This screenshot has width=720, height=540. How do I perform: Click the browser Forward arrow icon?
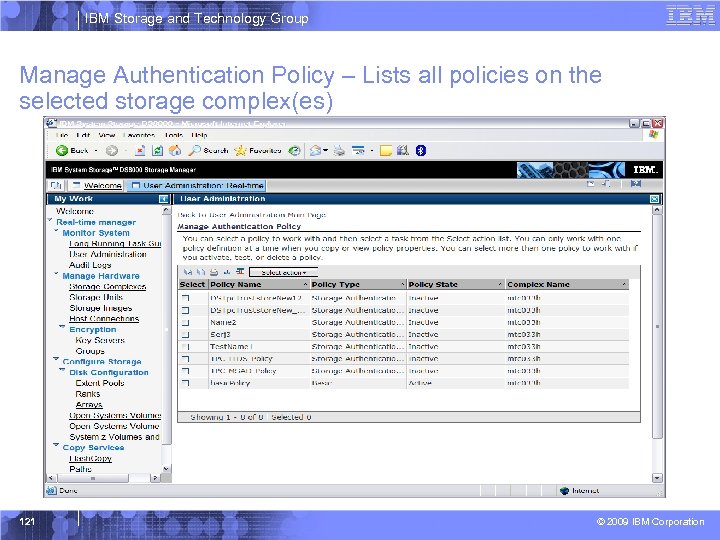pyautogui.click(x=112, y=151)
